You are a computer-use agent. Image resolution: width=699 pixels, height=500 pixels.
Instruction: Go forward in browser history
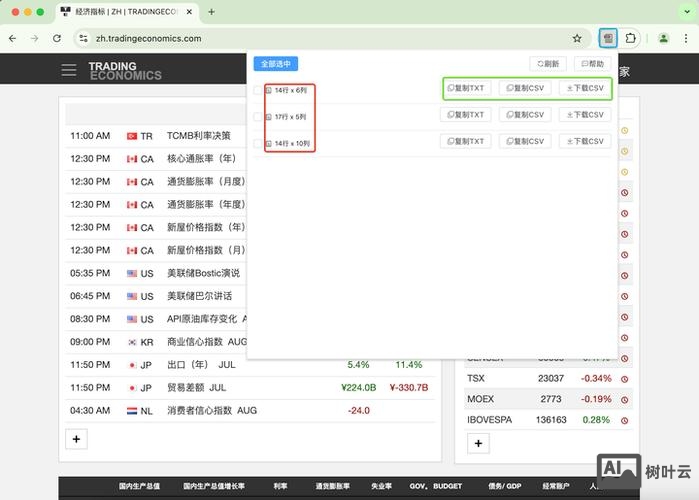click(34, 38)
